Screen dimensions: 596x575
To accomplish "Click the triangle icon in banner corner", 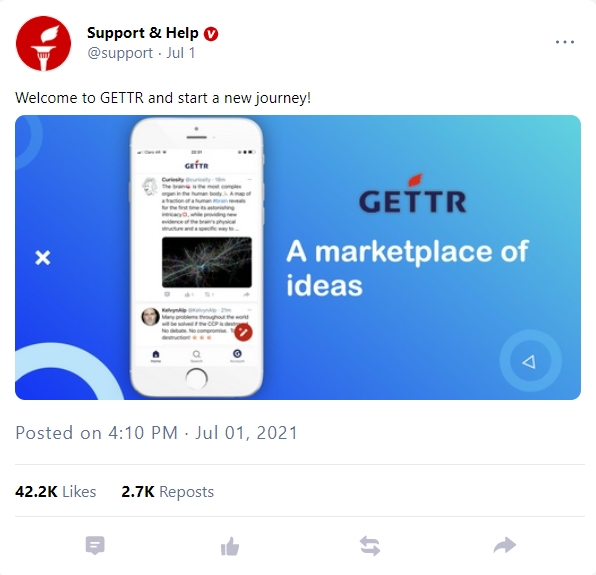I will pyautogui.click(x=529, y=361).
